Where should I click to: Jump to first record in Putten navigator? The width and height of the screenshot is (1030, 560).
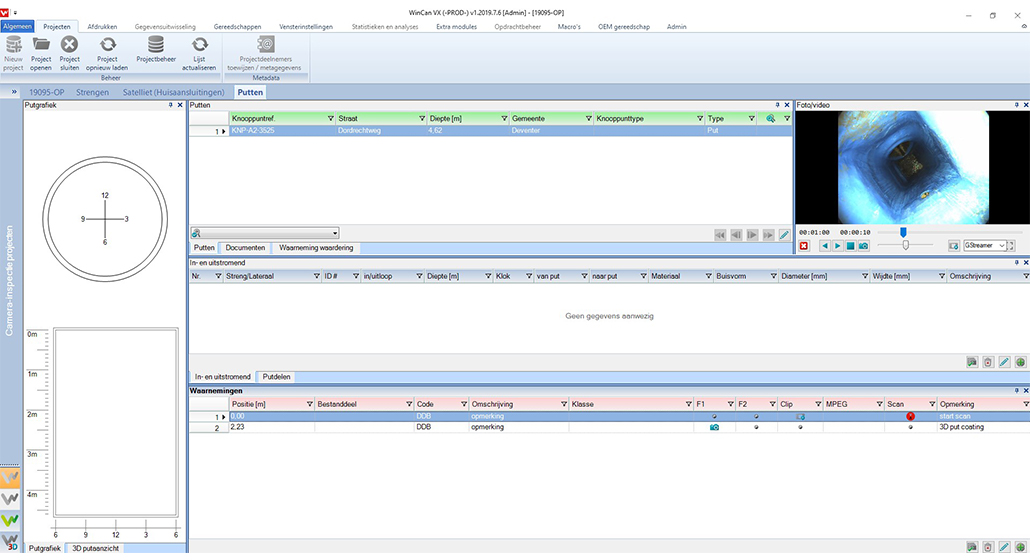click(x=720, y=234)
